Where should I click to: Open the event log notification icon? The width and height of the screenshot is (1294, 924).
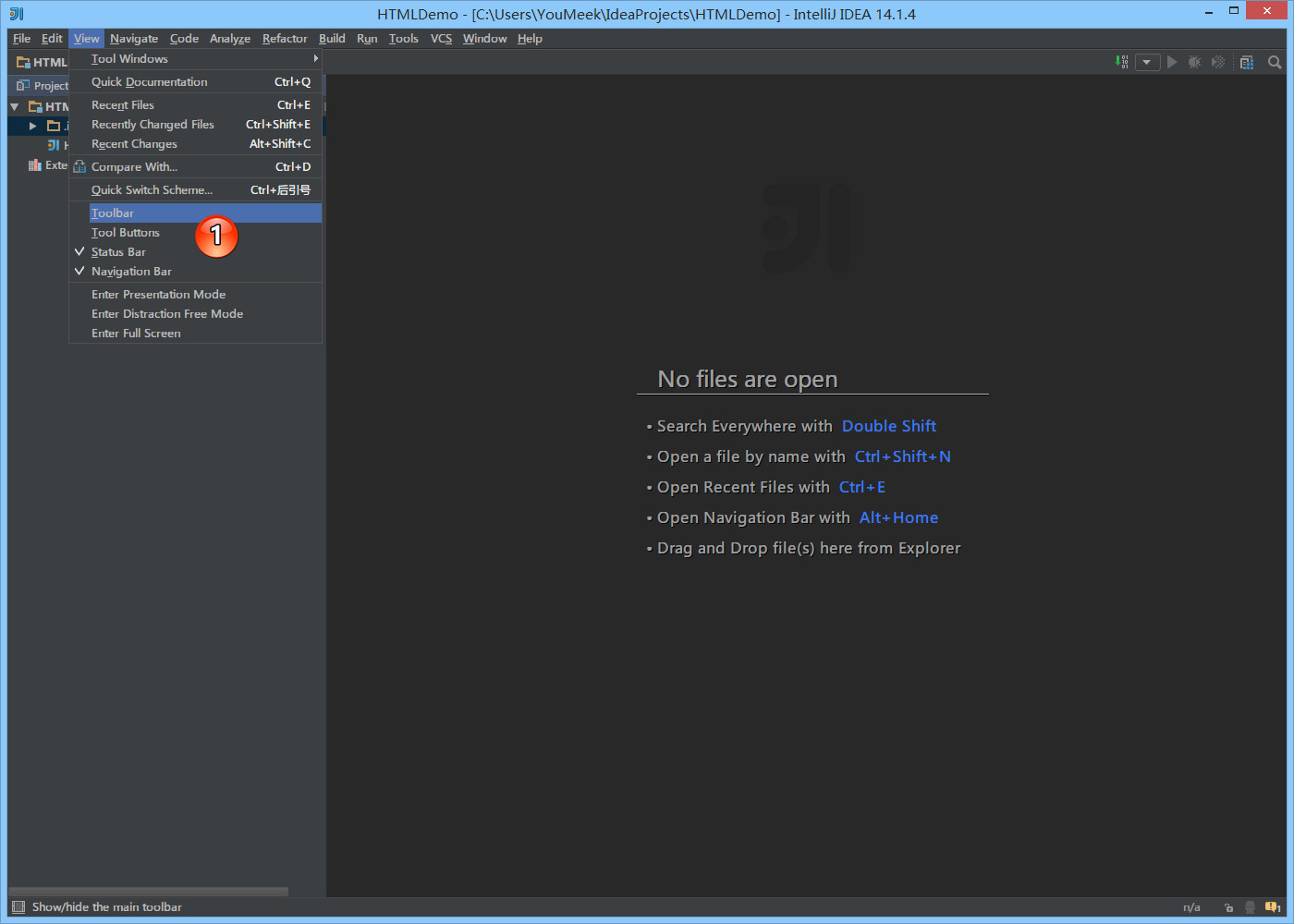tap(1273, 907)
